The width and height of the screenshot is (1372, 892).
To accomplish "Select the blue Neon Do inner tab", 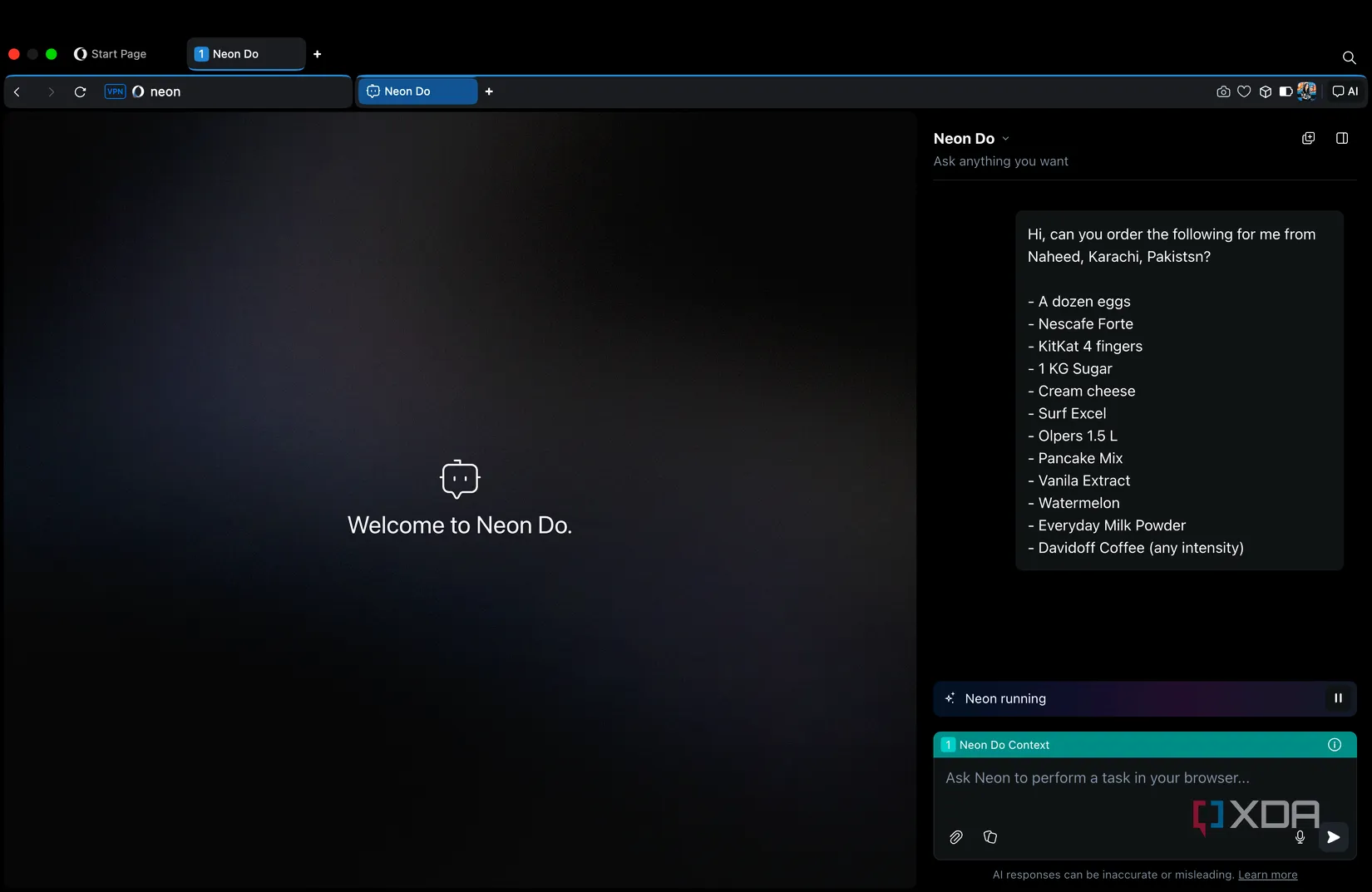I will 417,91.
